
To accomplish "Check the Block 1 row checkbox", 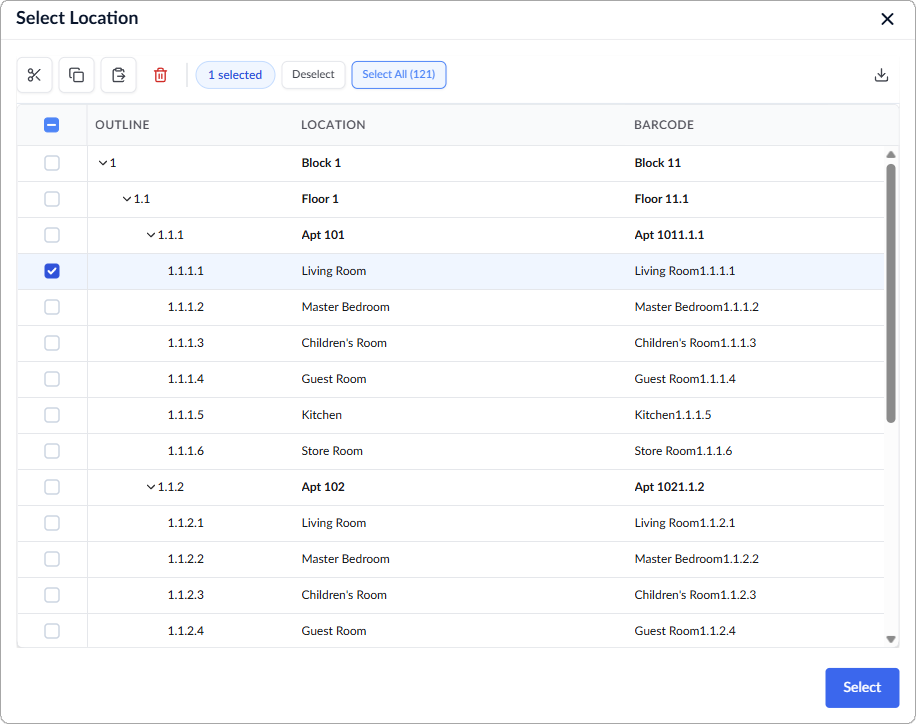I will click(52, 163).
